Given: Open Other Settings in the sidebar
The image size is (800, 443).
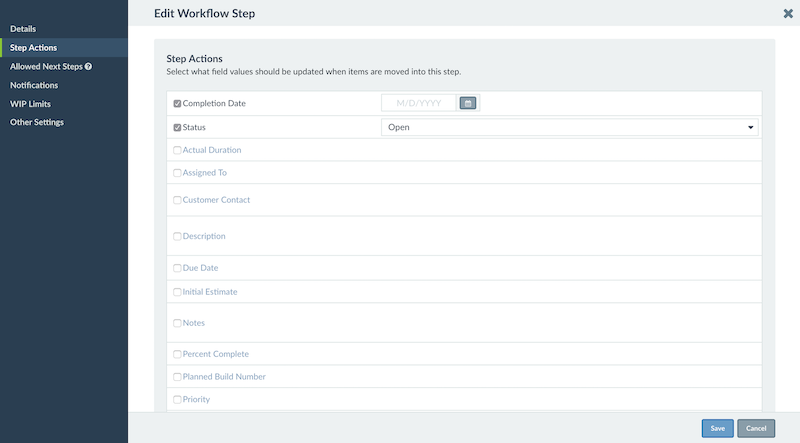Looking at the screenshot, I should coord(37,122).
